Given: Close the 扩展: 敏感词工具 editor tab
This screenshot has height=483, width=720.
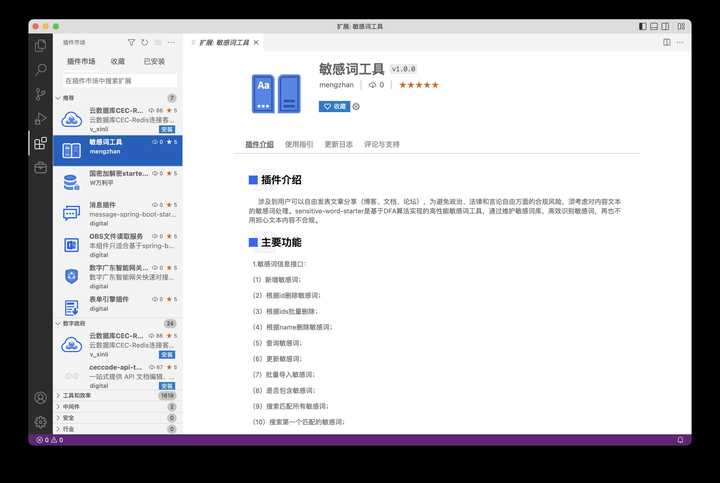Looking at the screenshot, I should tap(256, 42).
